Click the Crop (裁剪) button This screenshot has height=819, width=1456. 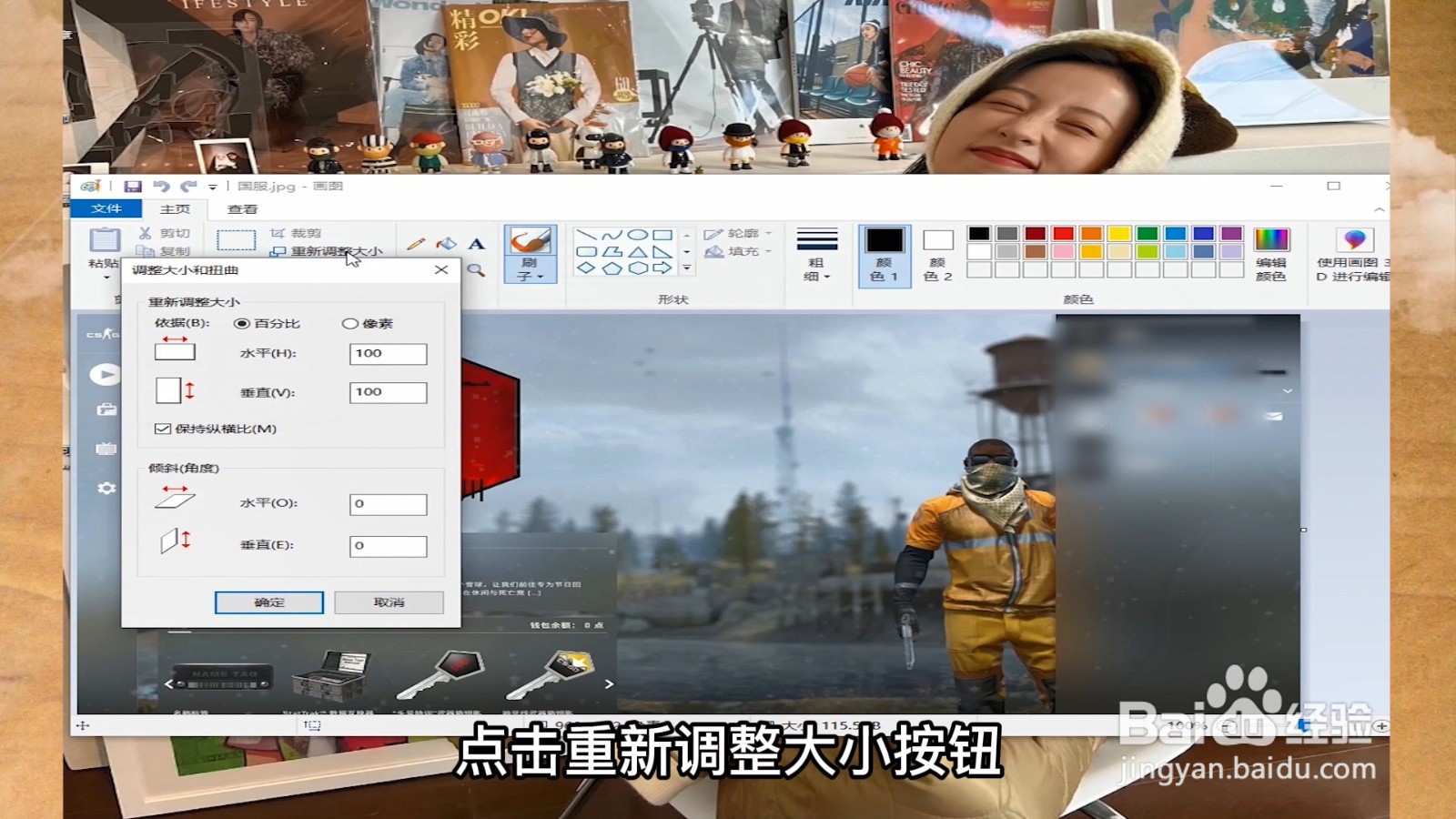296,234
